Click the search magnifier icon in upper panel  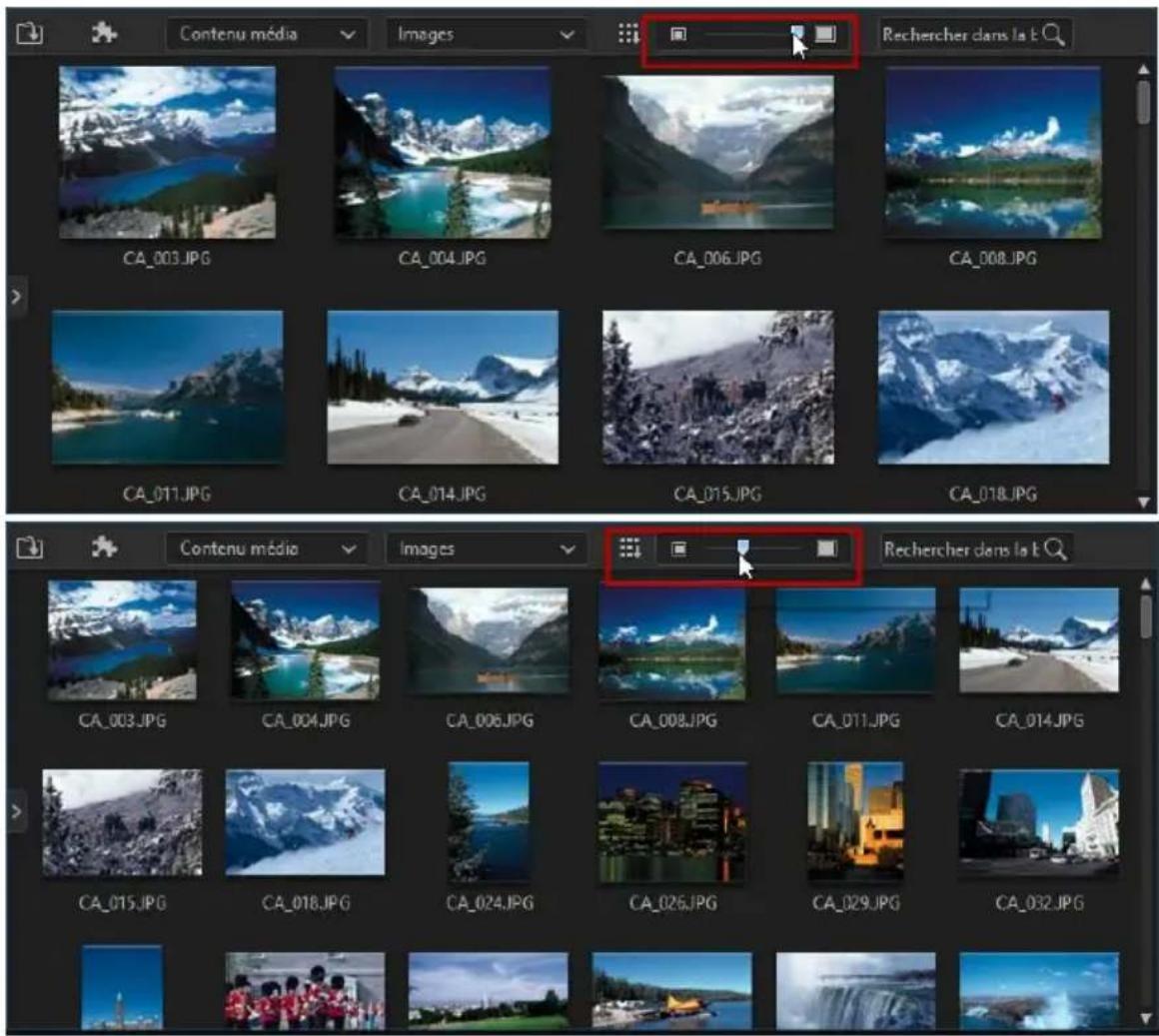coord(1053,34)
